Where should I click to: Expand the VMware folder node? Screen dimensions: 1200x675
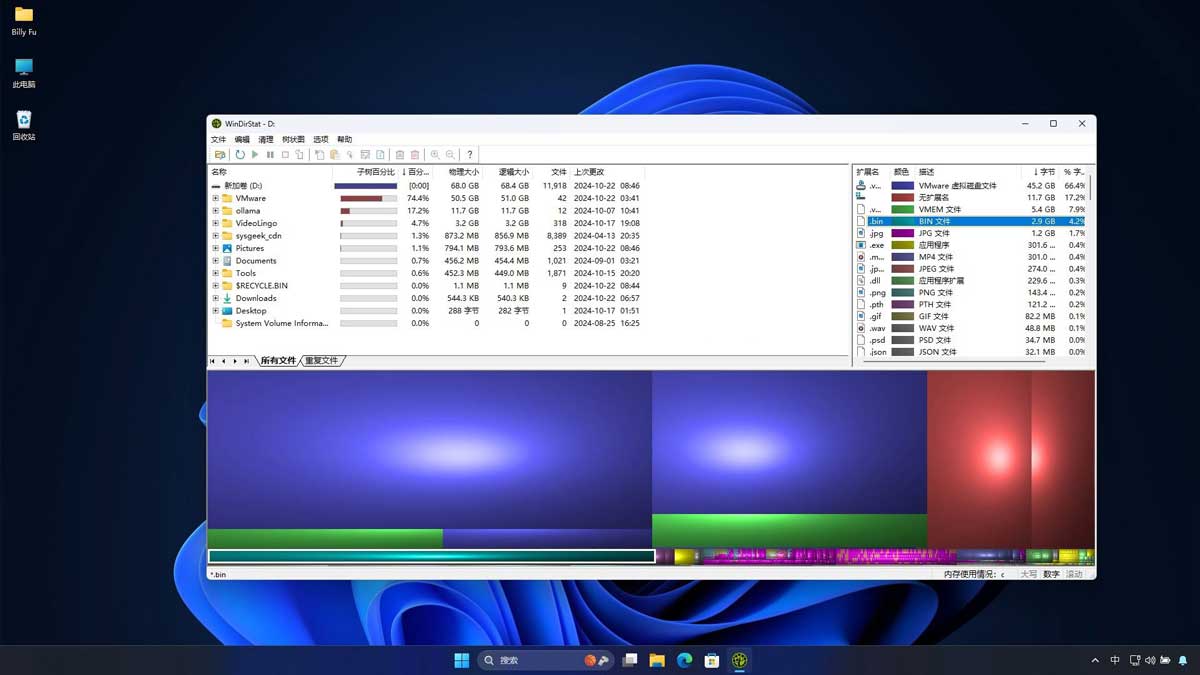[x=215, y=198]
